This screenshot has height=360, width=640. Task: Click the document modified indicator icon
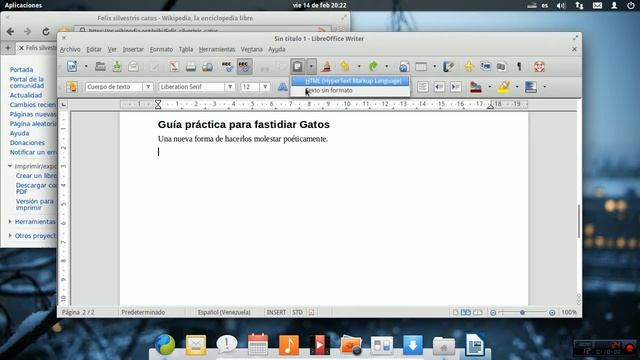[311, 312]
